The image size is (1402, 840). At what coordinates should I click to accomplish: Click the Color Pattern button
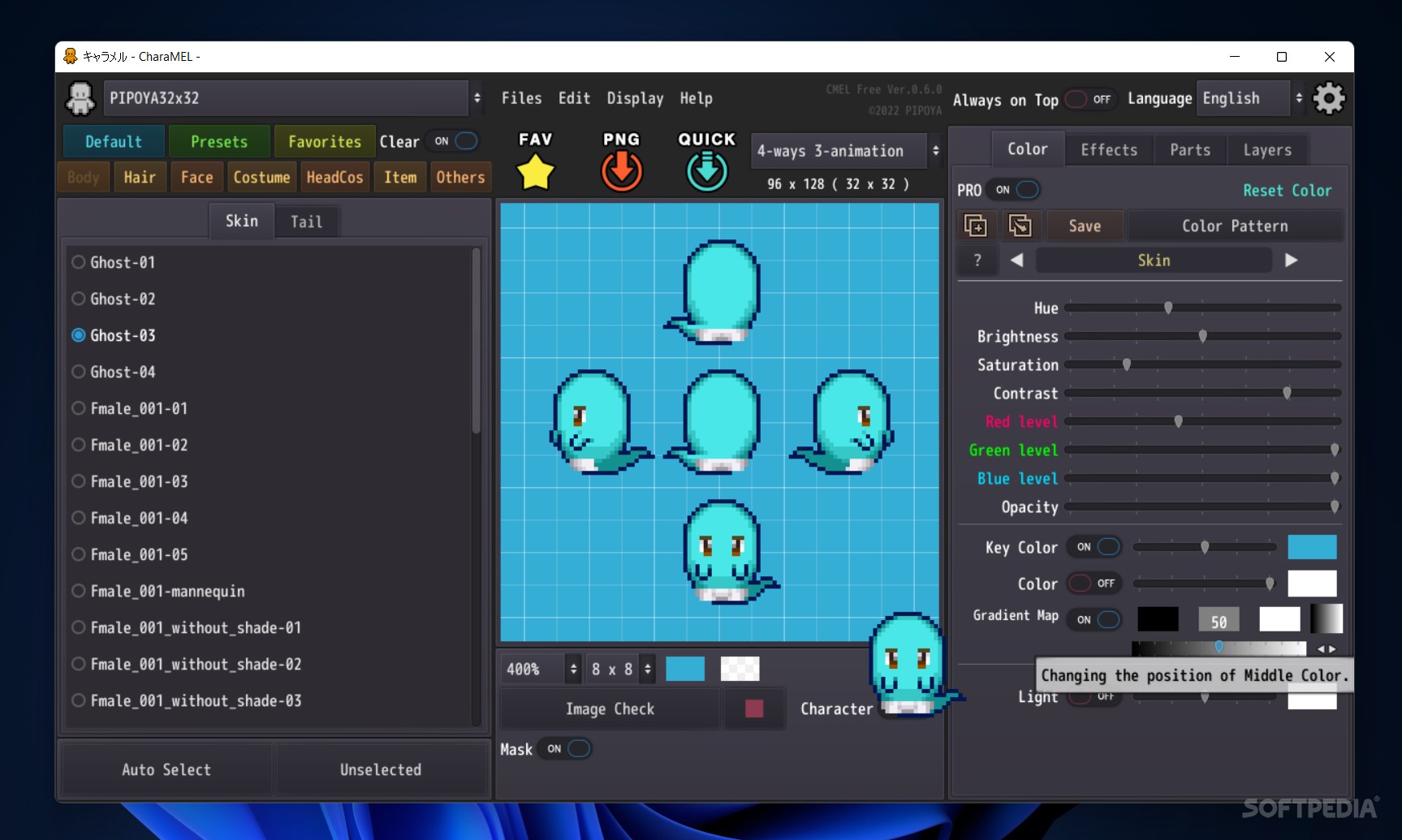click(x=1235, y=226)
